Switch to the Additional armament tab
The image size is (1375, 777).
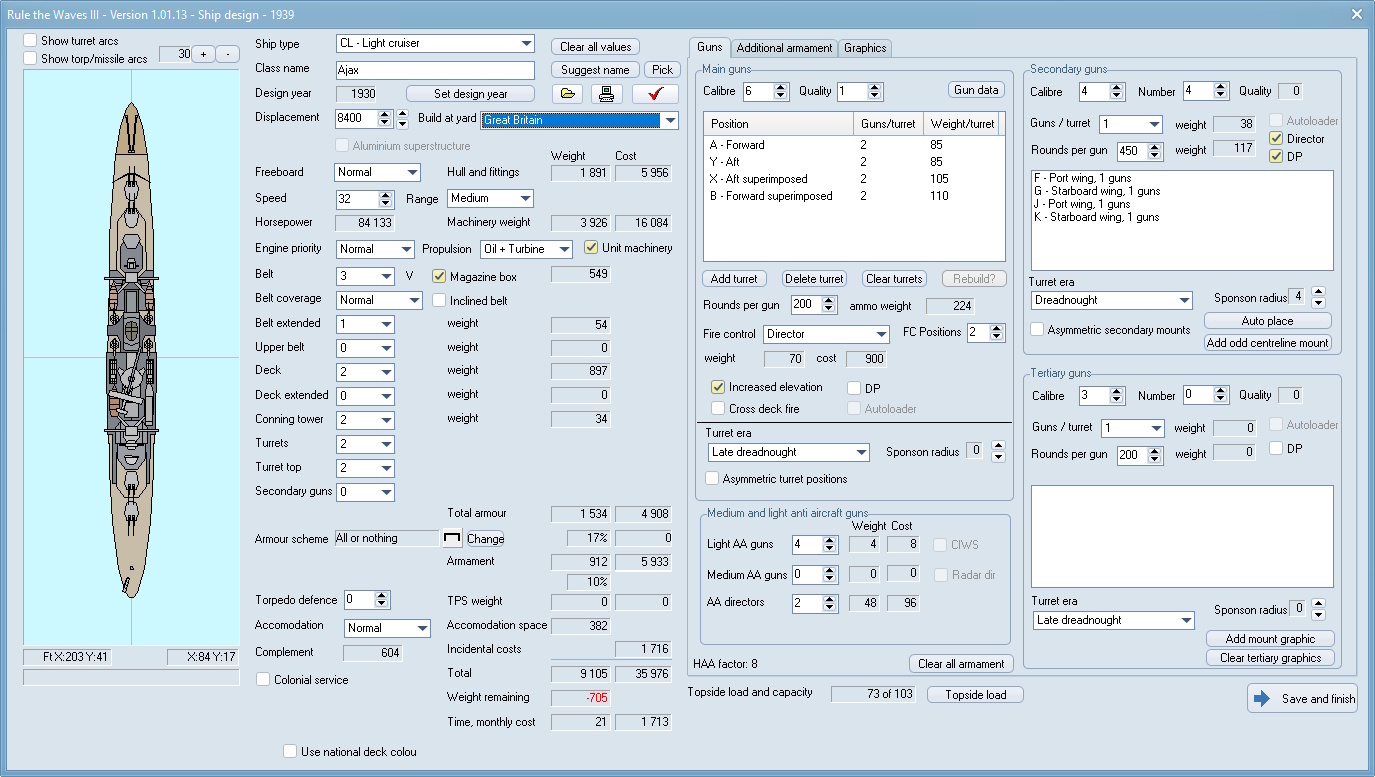pos(784,48)
